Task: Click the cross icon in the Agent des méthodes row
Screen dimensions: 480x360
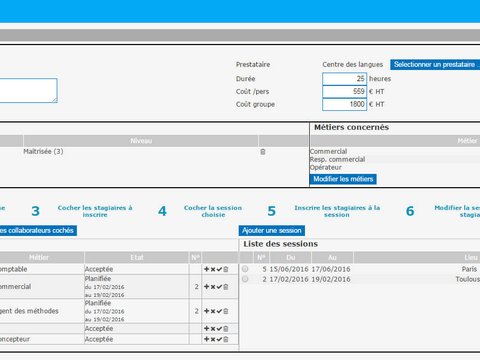Action: tap(213, 311)
